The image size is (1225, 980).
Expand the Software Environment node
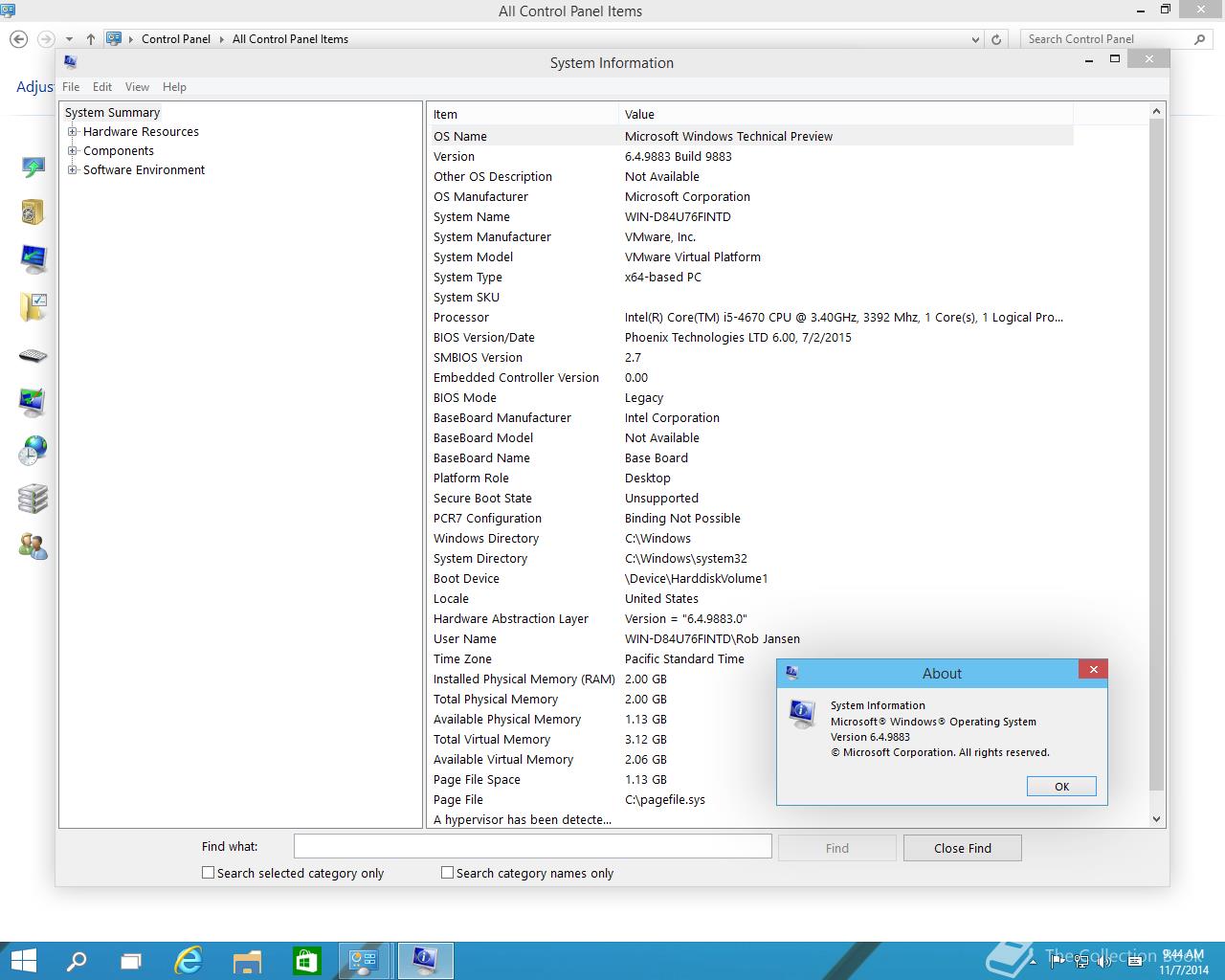pos(73,170)
